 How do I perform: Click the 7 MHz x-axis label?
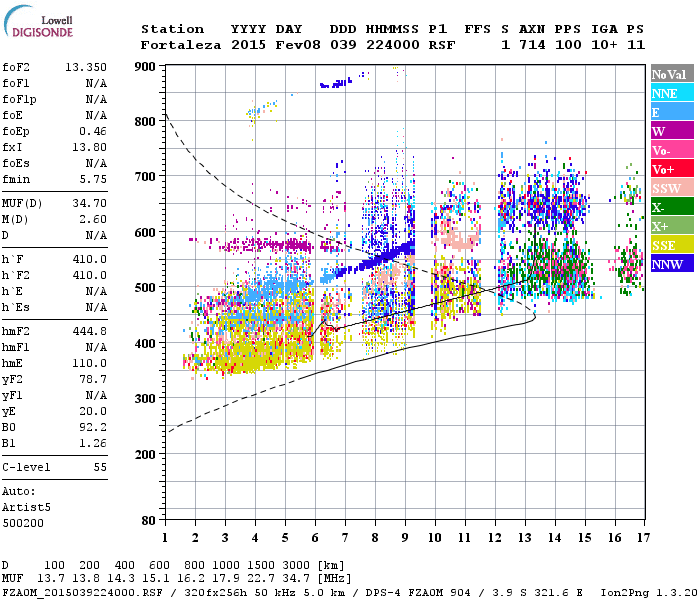click(345, 538)
